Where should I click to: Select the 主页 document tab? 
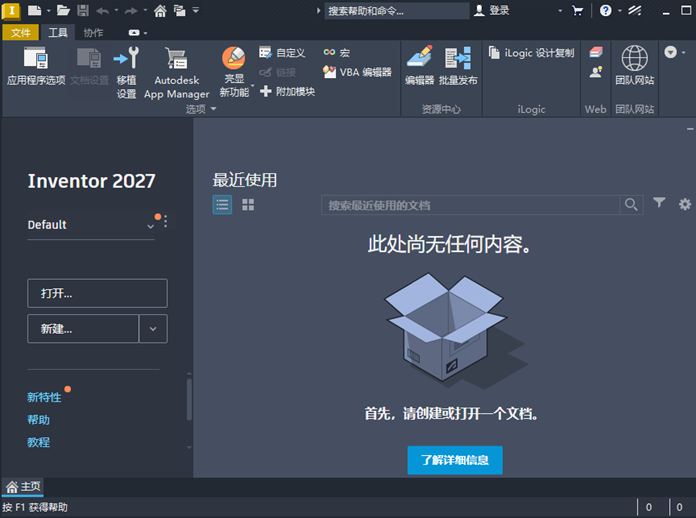pyautogui.click(x=23, y=487)
